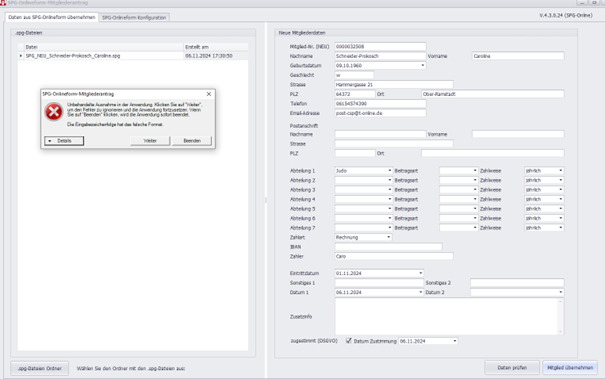Click Zahler field containing Caro
This screenshot has height=379, width=605.
tap(394, 256)
